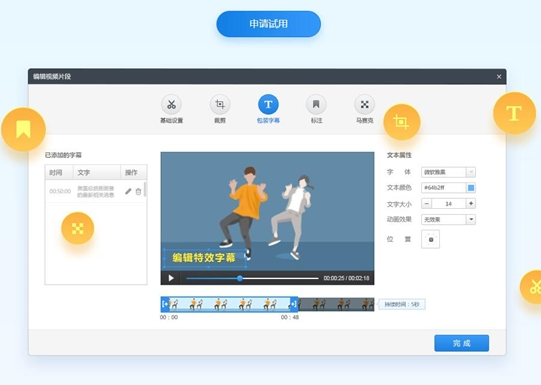541x385 pixels.
Task: Select the 编辑特效字幕 subtitle box in preview
Action: coord(204,258)
